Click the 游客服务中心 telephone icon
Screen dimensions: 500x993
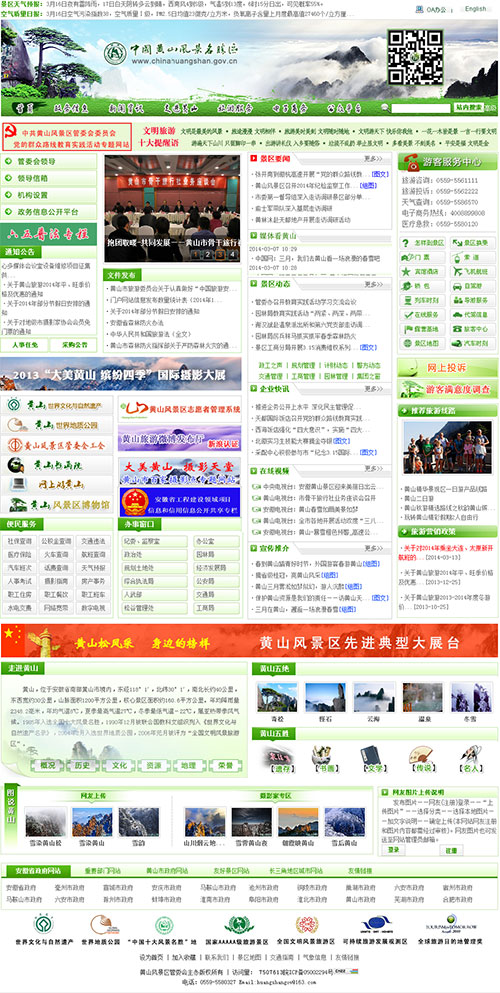(x=413, y=162)
